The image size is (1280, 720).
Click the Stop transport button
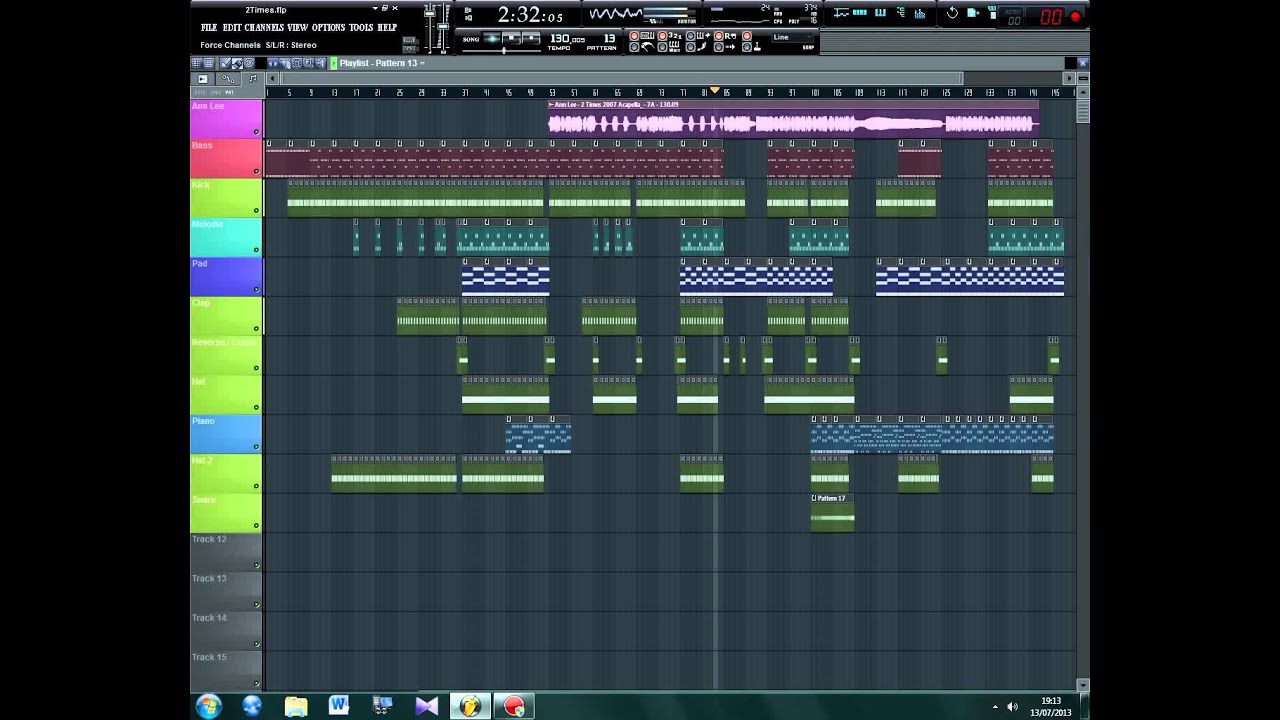coord(511,38)
